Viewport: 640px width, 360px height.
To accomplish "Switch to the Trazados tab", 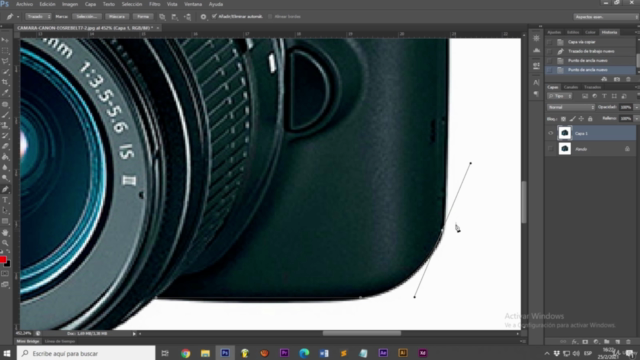I will point(592,87).
